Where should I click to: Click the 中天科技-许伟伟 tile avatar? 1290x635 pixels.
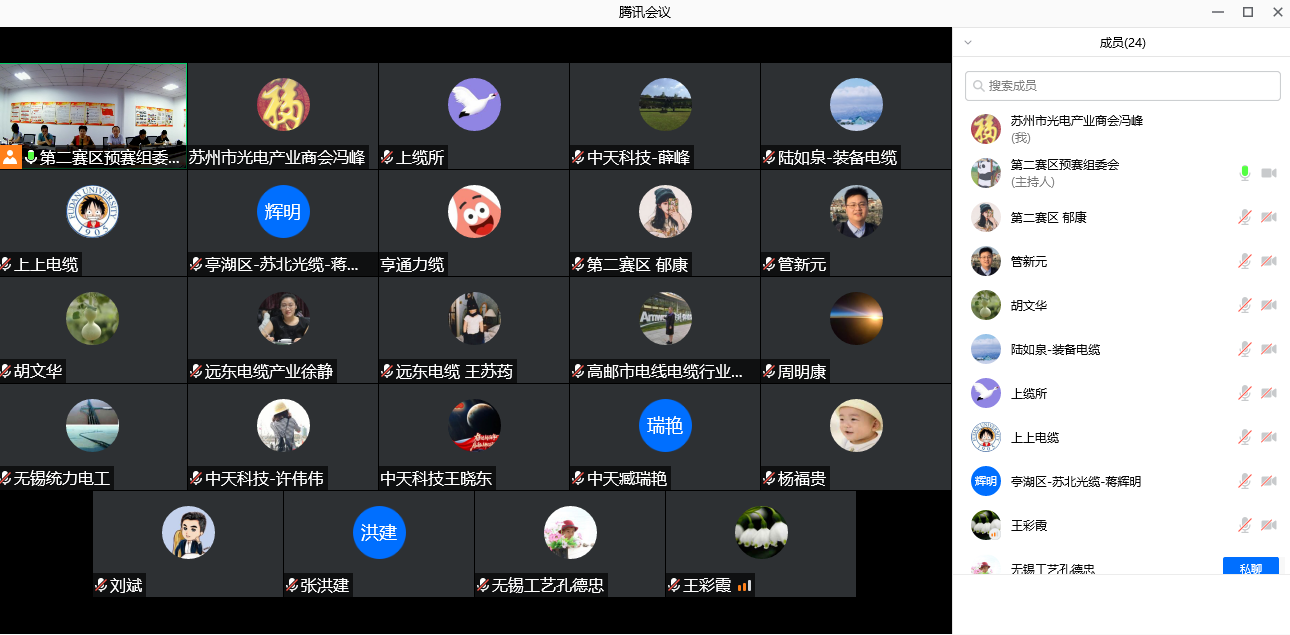(x=283, y=425)
